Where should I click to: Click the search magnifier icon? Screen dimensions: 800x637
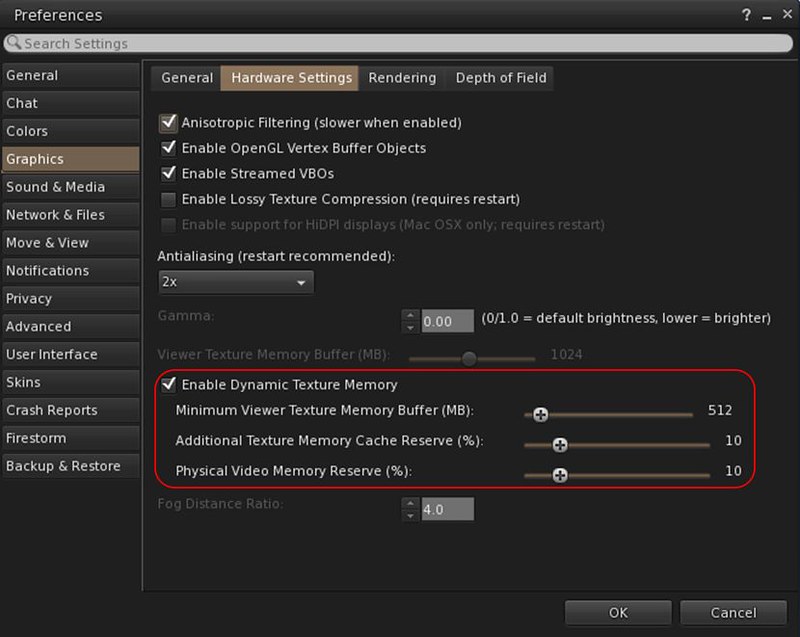(x=13, y=44)
